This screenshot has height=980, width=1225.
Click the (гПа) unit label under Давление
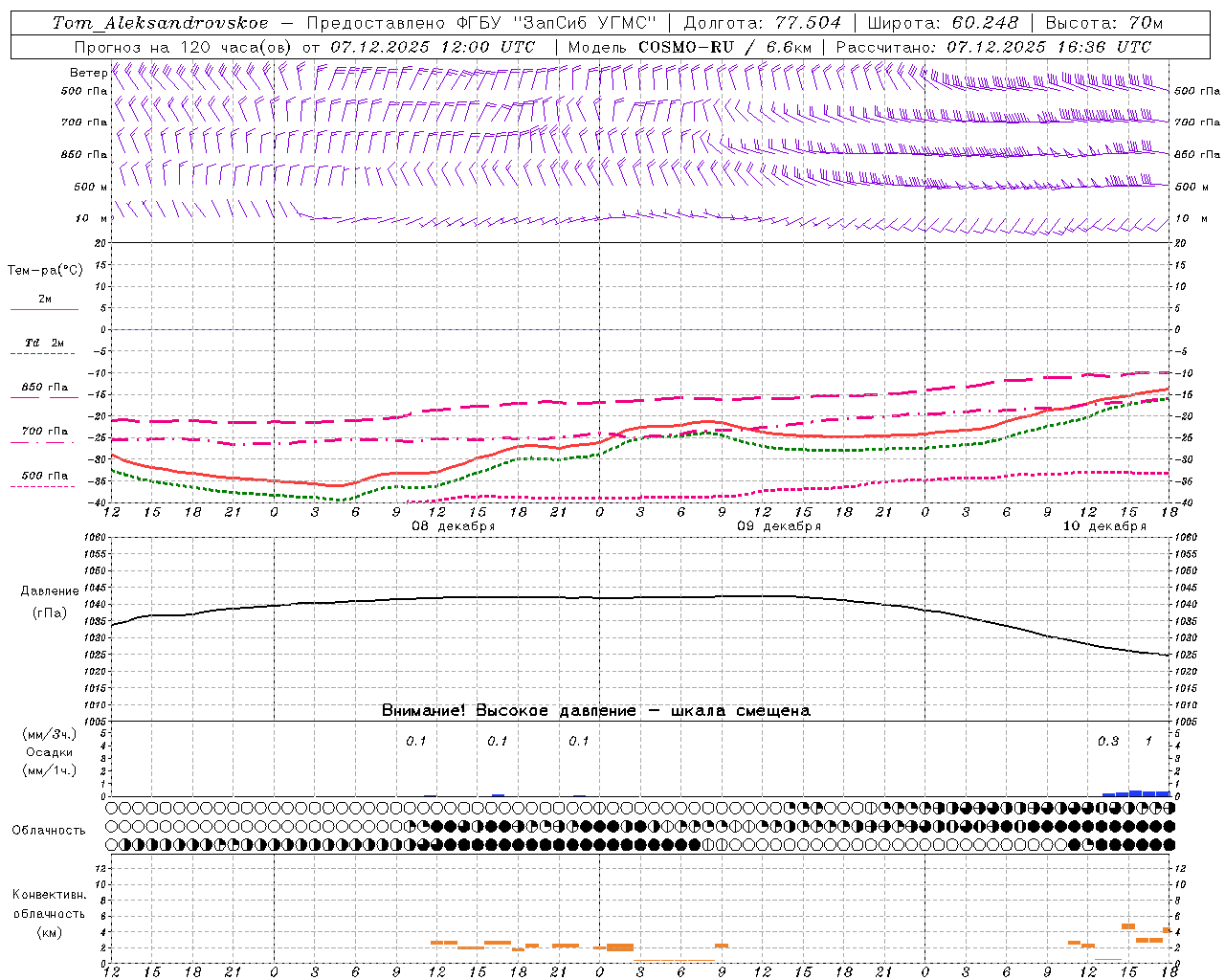point(50,613)
